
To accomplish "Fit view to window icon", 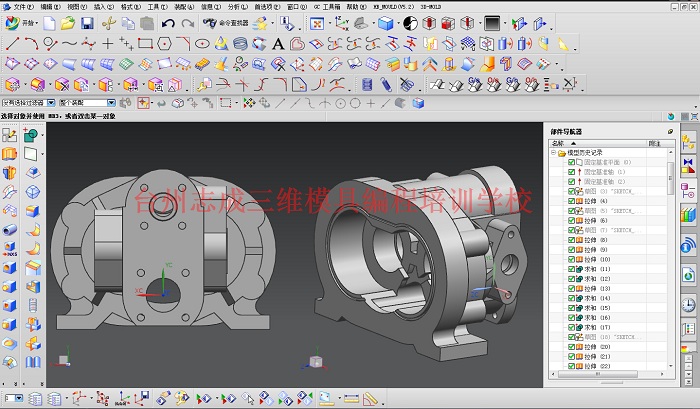I will [x=317, y=23].
